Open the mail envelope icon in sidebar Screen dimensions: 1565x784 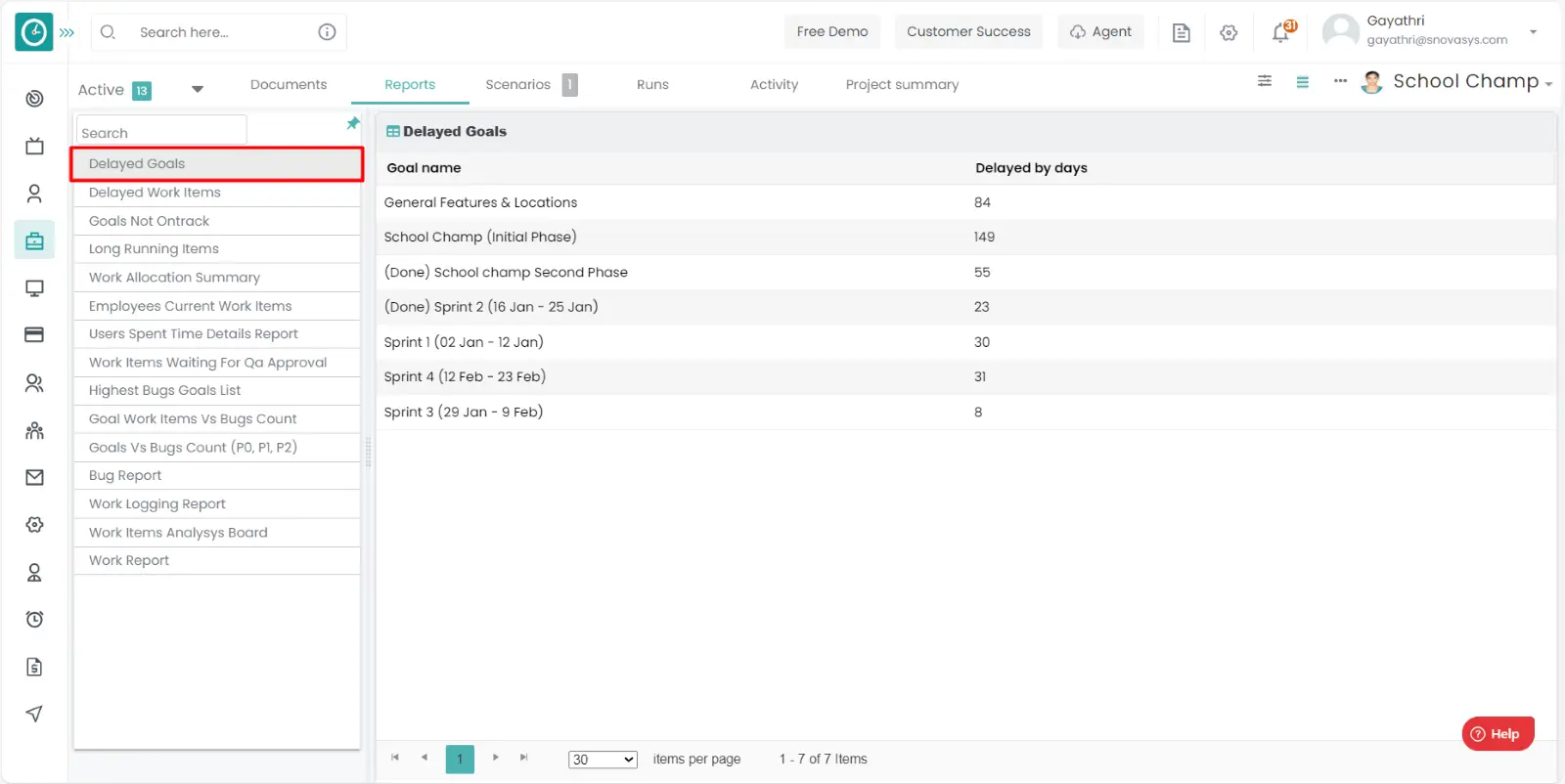click(34, 477)
